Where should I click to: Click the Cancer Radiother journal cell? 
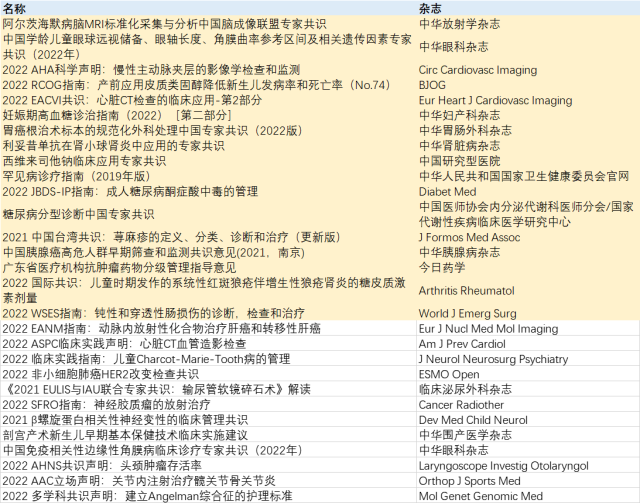point(528,405)
